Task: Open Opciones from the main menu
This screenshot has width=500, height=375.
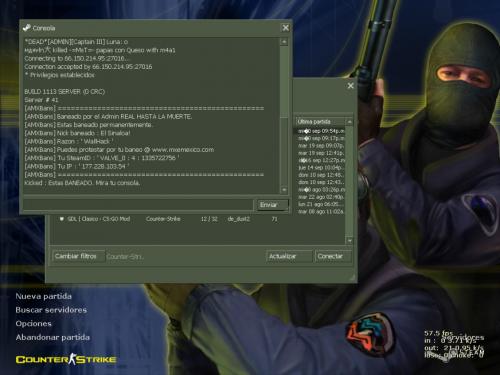Action: pos(34,324)
